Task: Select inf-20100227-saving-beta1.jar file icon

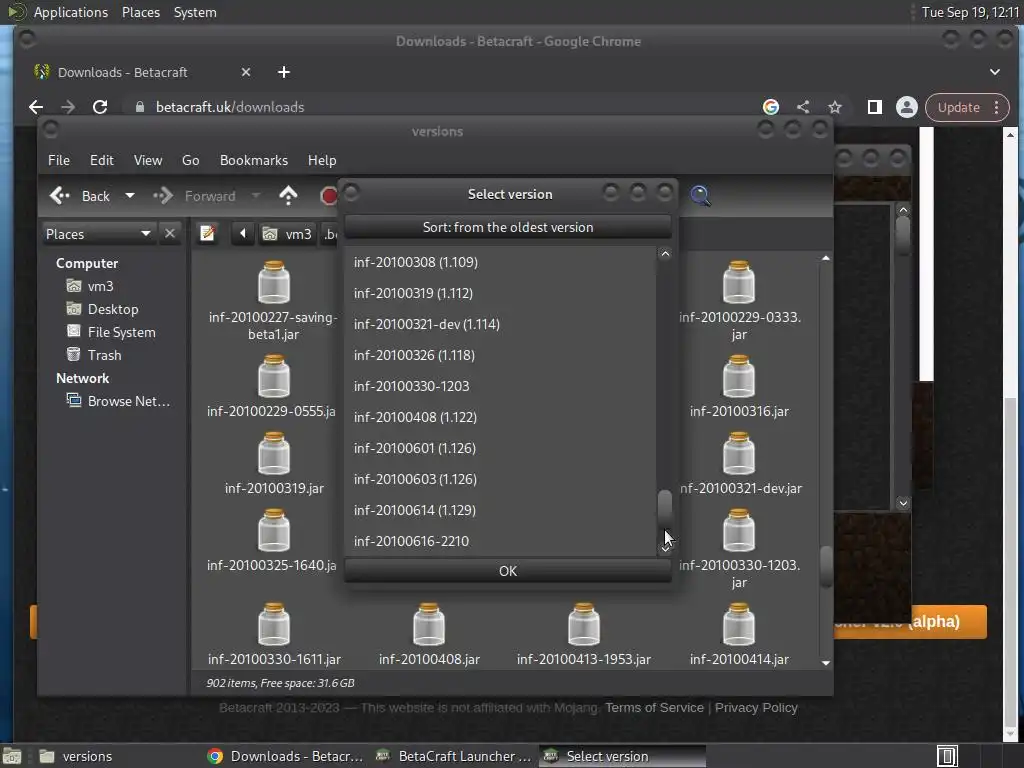Action: pyautogui.click(x=274, y=283)
